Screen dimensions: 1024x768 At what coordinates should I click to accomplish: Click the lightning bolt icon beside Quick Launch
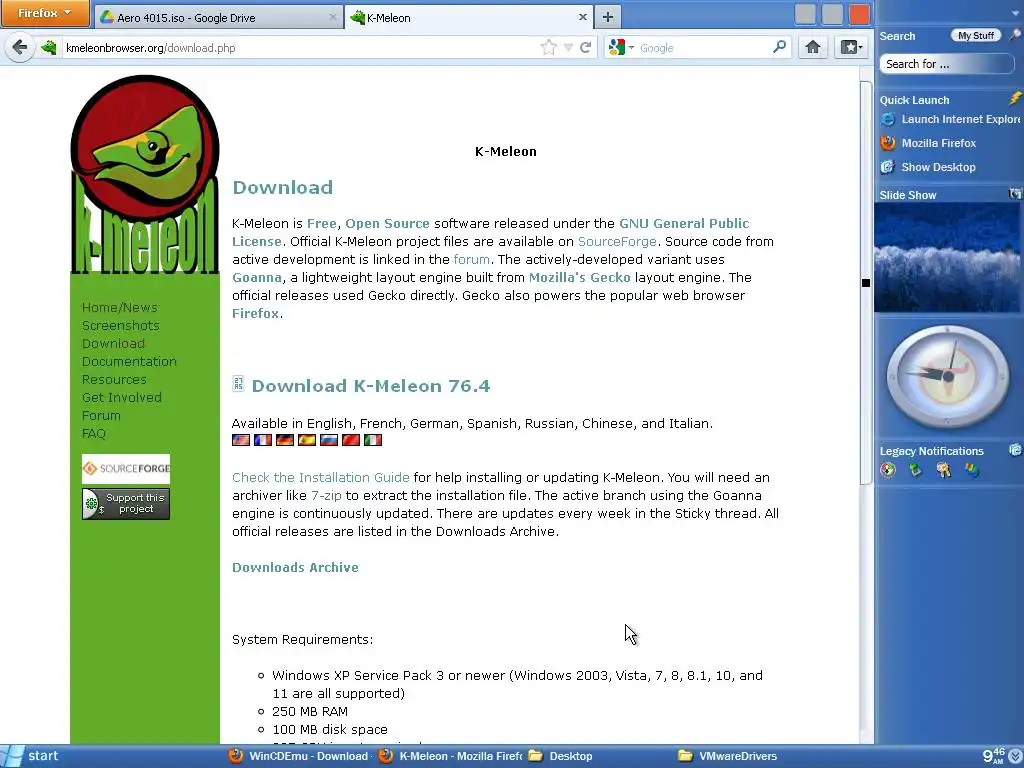pos(1014,99)
